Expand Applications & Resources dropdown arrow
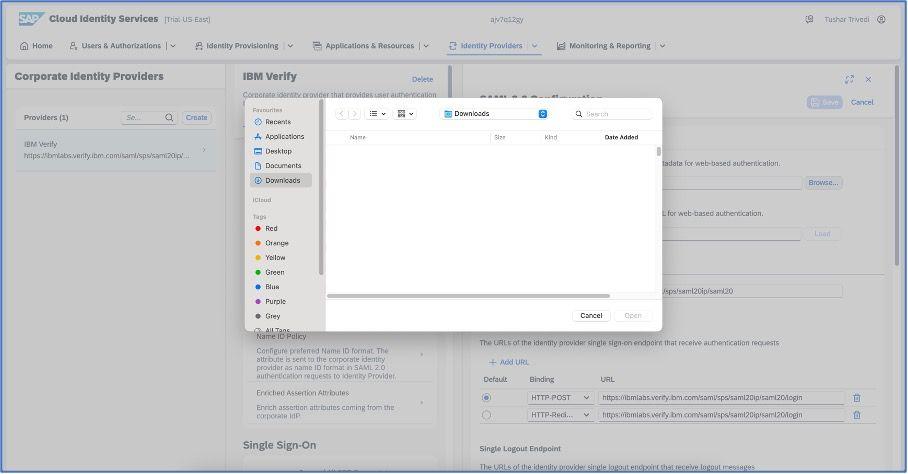 tap(426, 46)
